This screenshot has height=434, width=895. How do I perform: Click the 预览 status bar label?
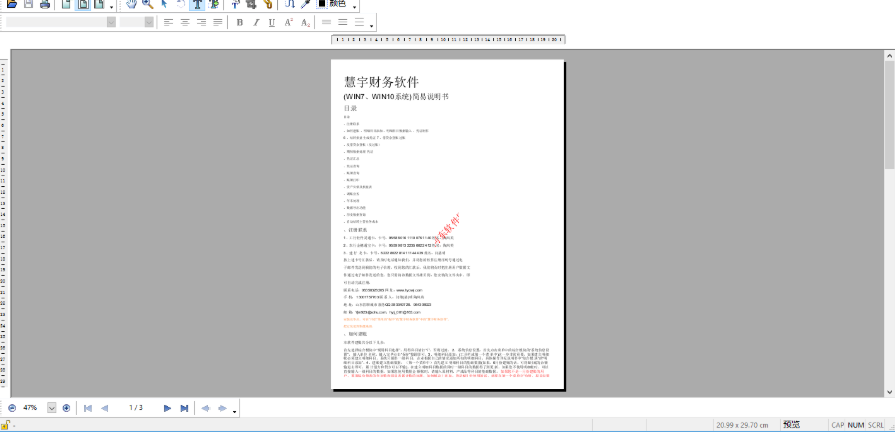coord(791,425)
